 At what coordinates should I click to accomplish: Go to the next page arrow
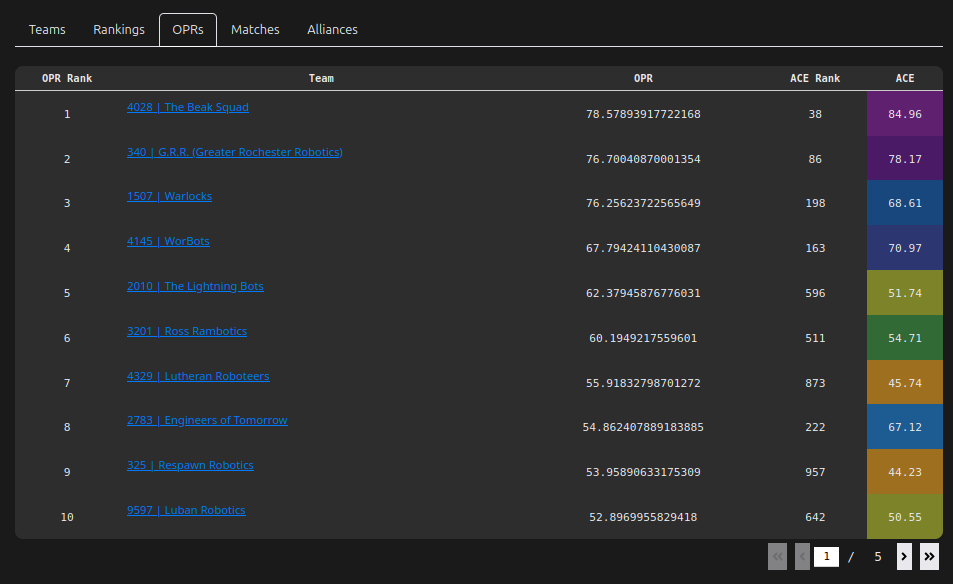tap(904, 557)
